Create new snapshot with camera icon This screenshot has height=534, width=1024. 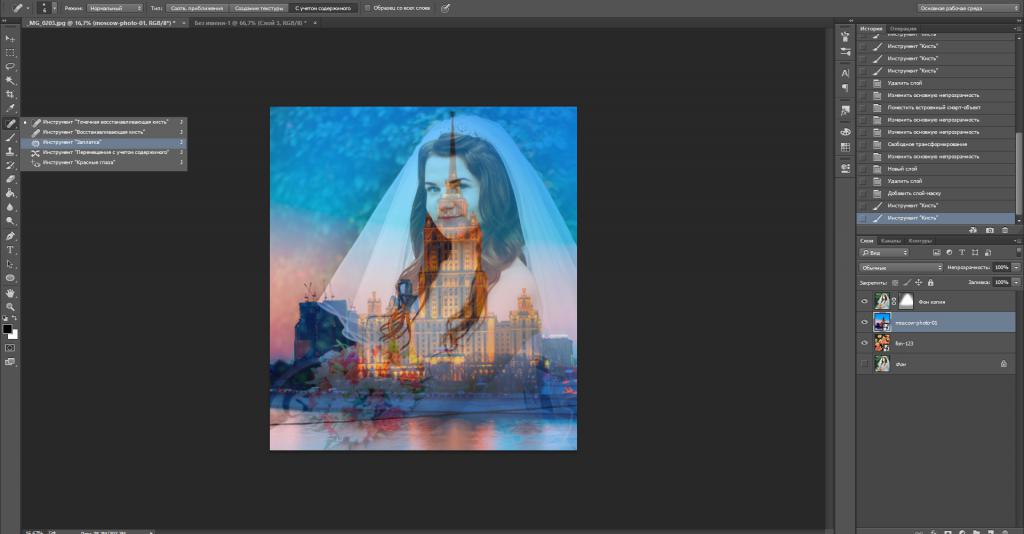988,230
